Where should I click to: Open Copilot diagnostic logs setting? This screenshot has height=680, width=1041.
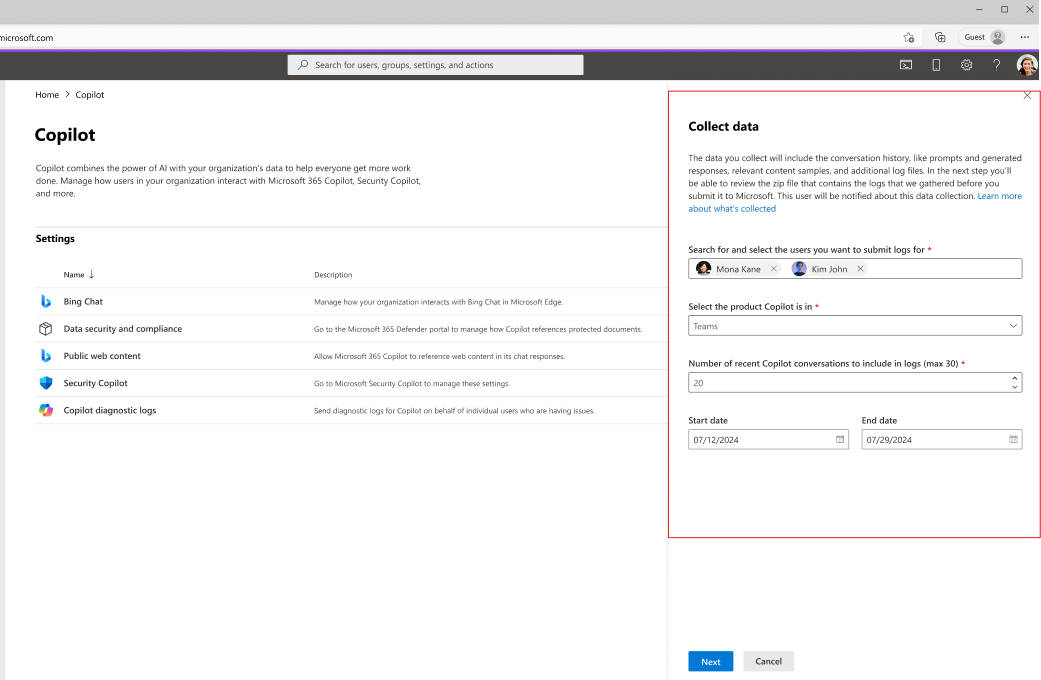110,410
